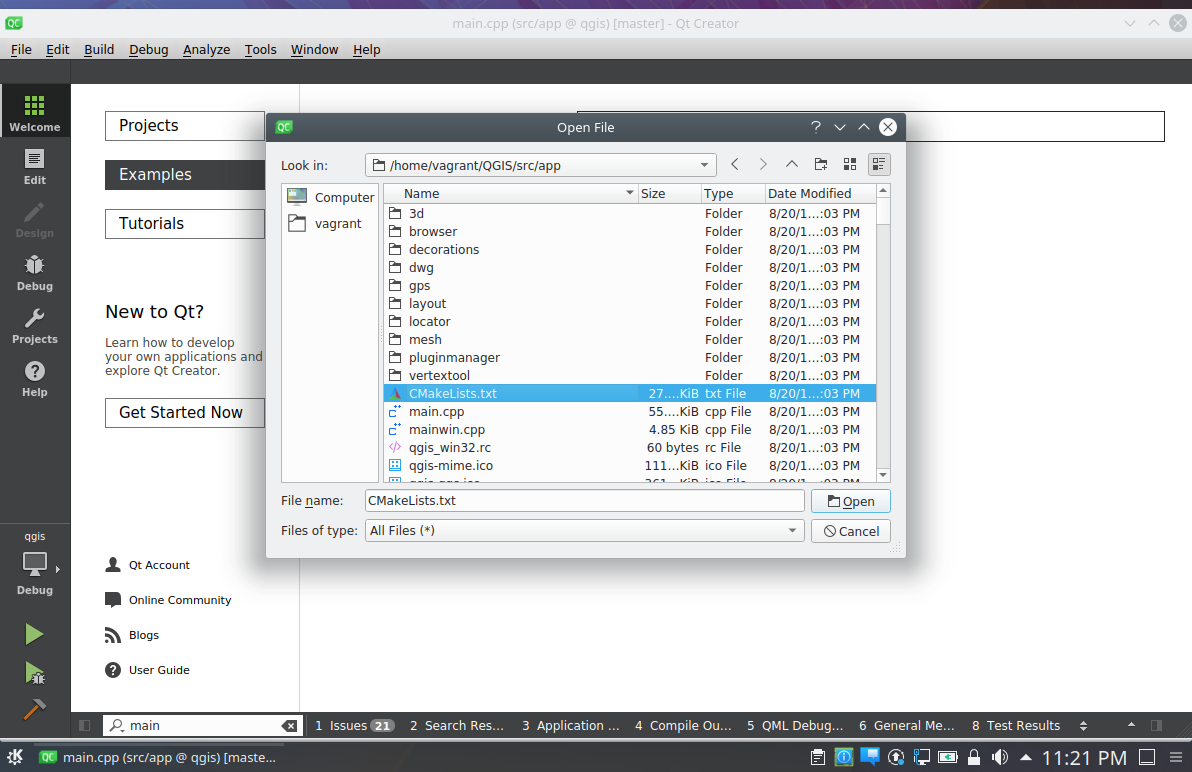This screenshot has width=1192, height=772.
Task: Open the Compile Output pane
Action: (x=683, y=726)
